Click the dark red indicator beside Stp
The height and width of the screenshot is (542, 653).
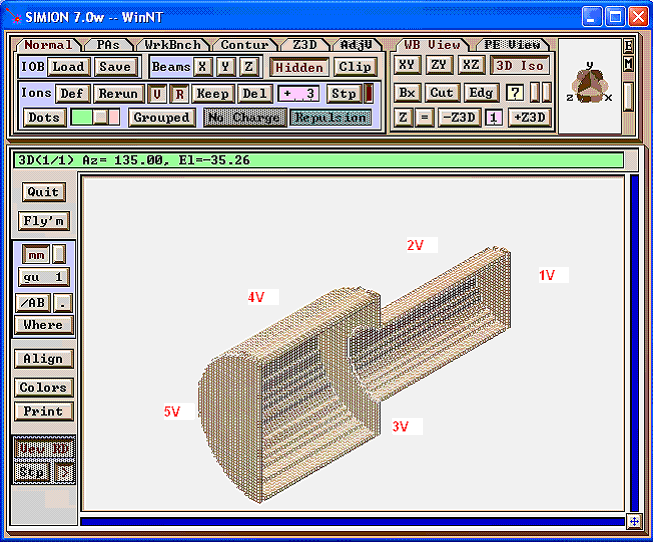(369, 94)
